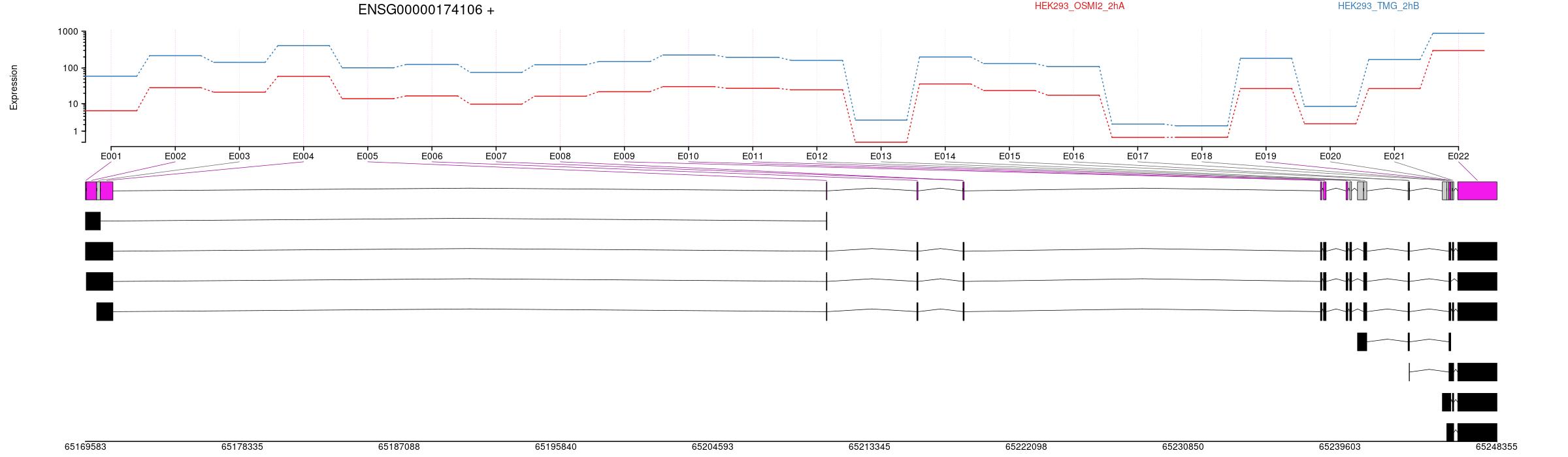Click exon label E016

coord(1073,156)
